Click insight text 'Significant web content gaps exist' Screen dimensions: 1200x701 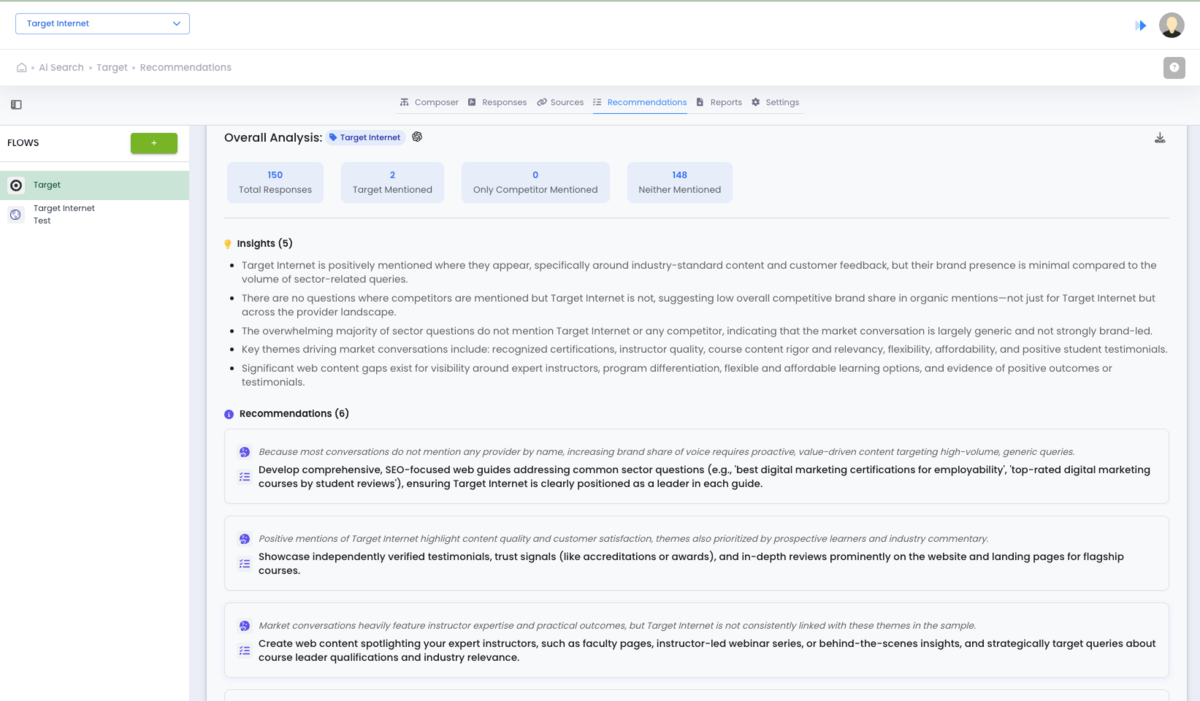click(676, 375)
